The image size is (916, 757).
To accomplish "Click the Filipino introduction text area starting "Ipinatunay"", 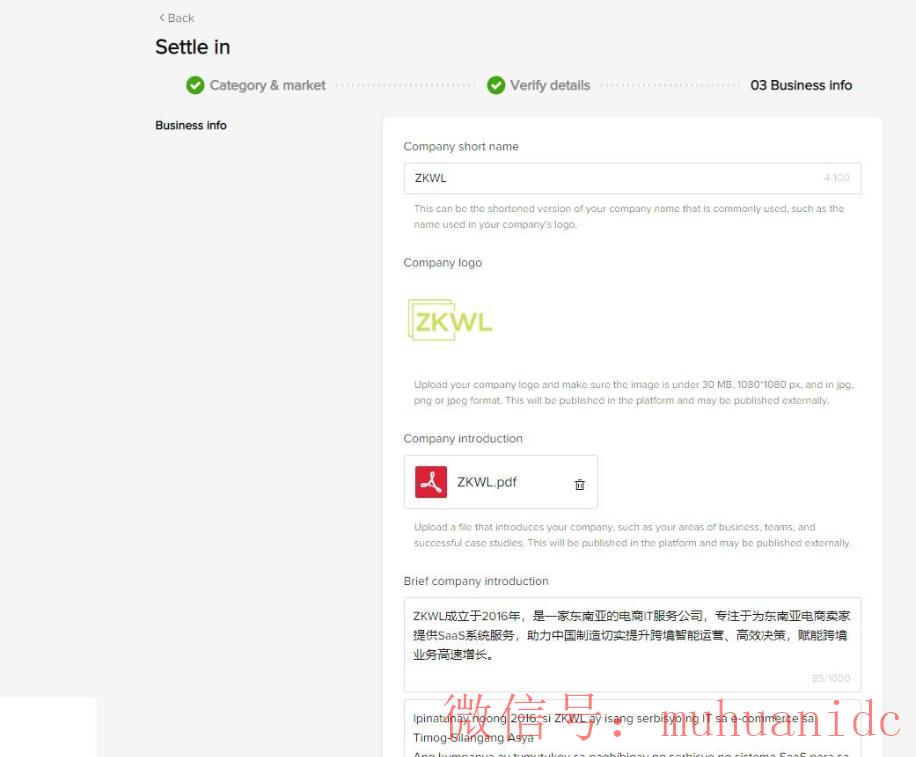I will [x=631, y=730].
